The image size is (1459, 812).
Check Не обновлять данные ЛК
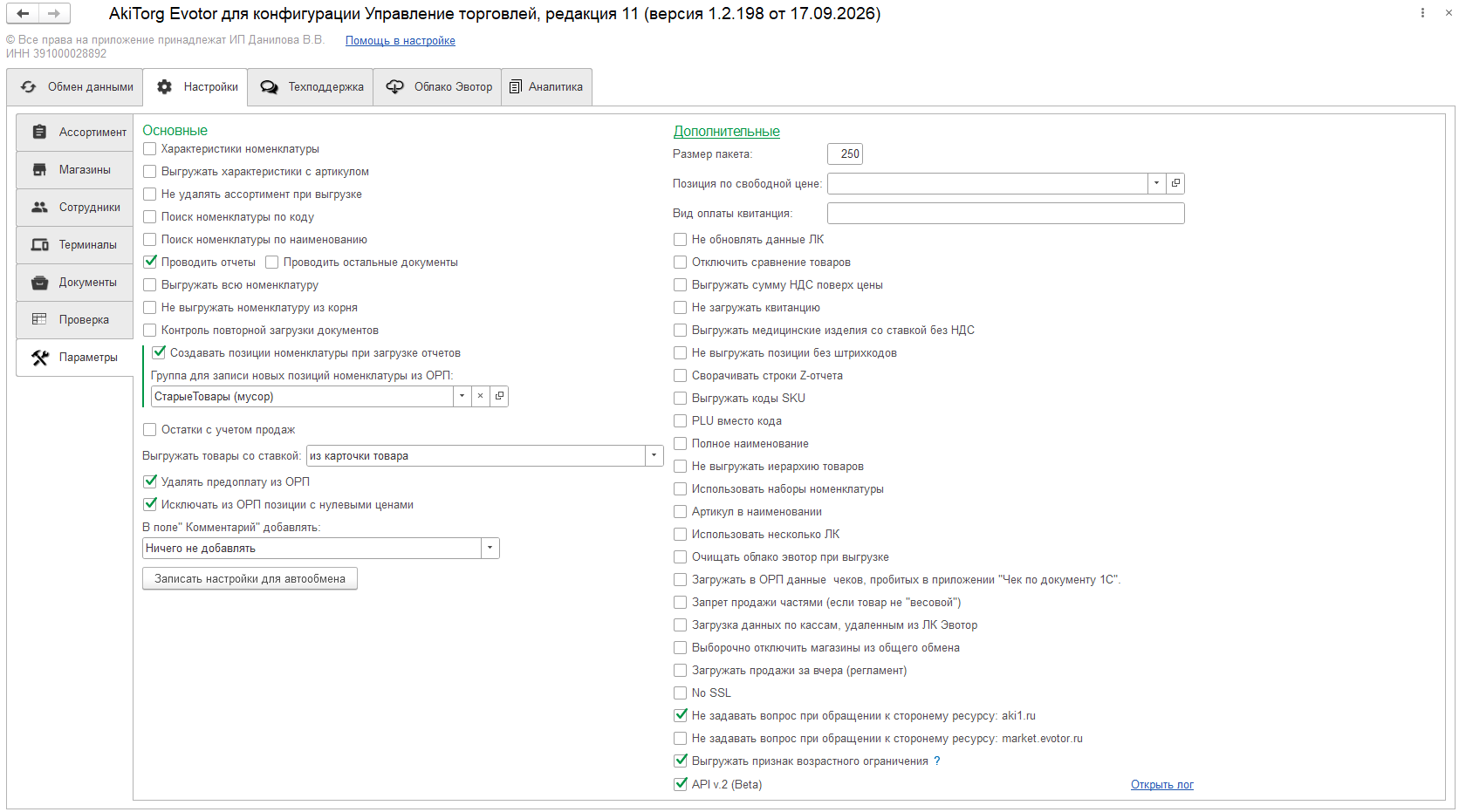(x=681, y=240)
